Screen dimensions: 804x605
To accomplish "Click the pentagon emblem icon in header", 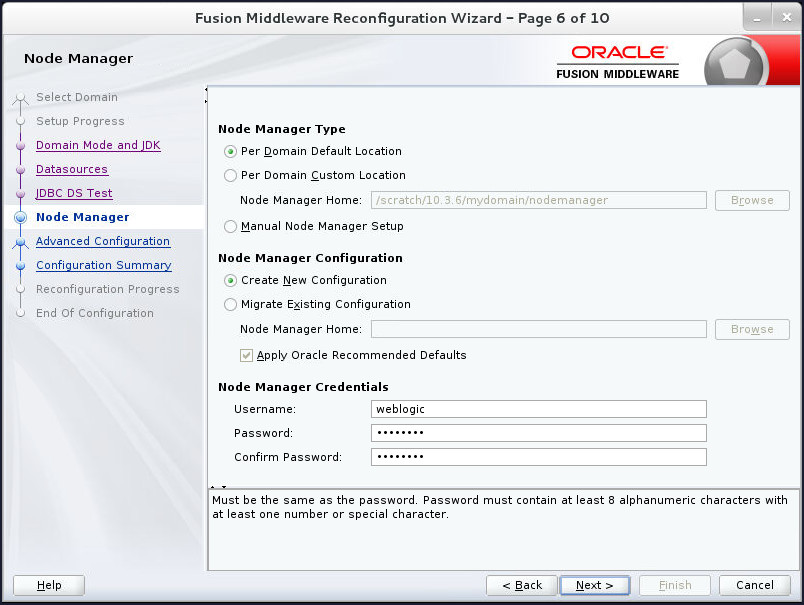I will [735, 63].
